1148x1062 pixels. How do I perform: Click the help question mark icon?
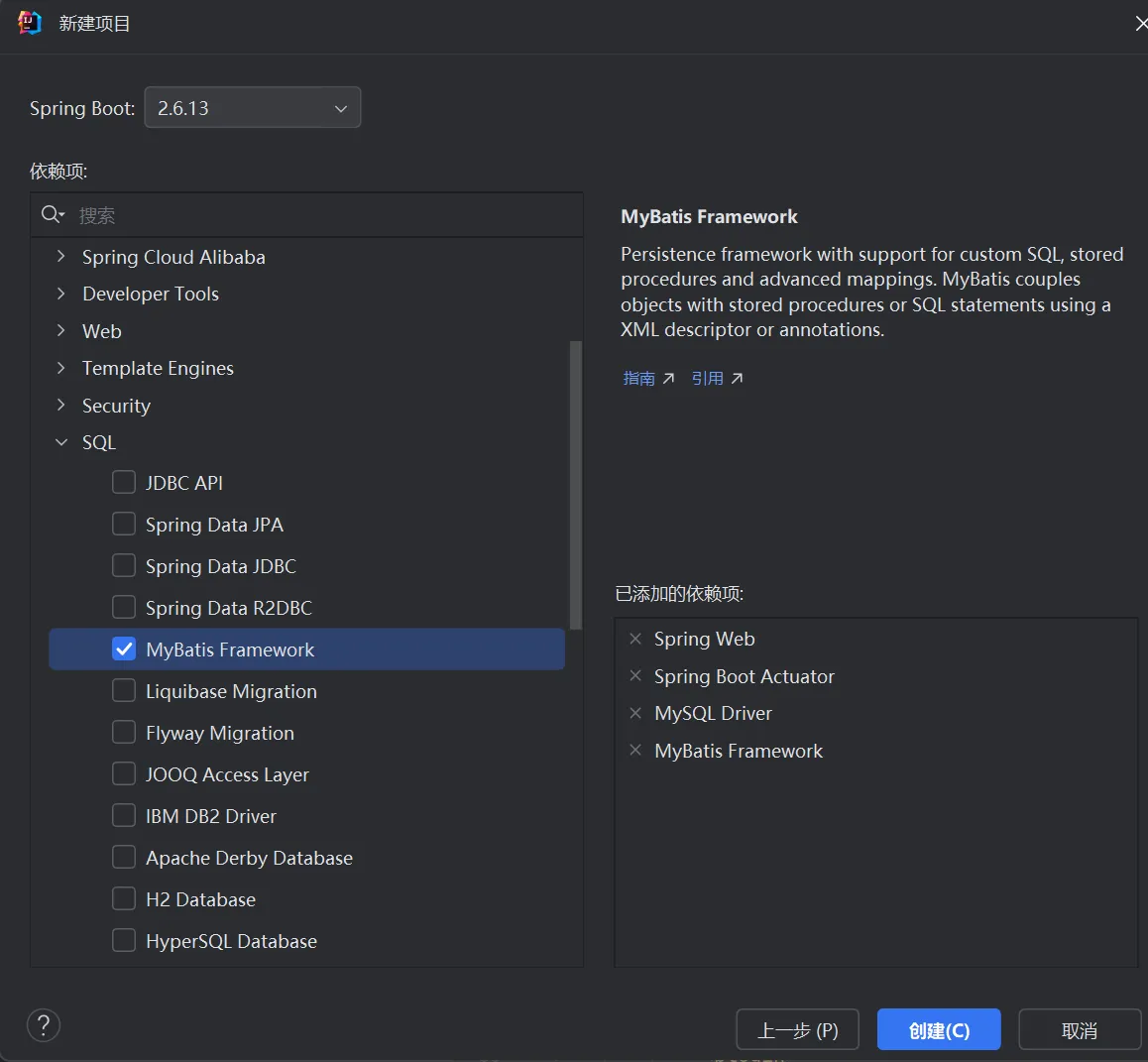click(44, 1025)
